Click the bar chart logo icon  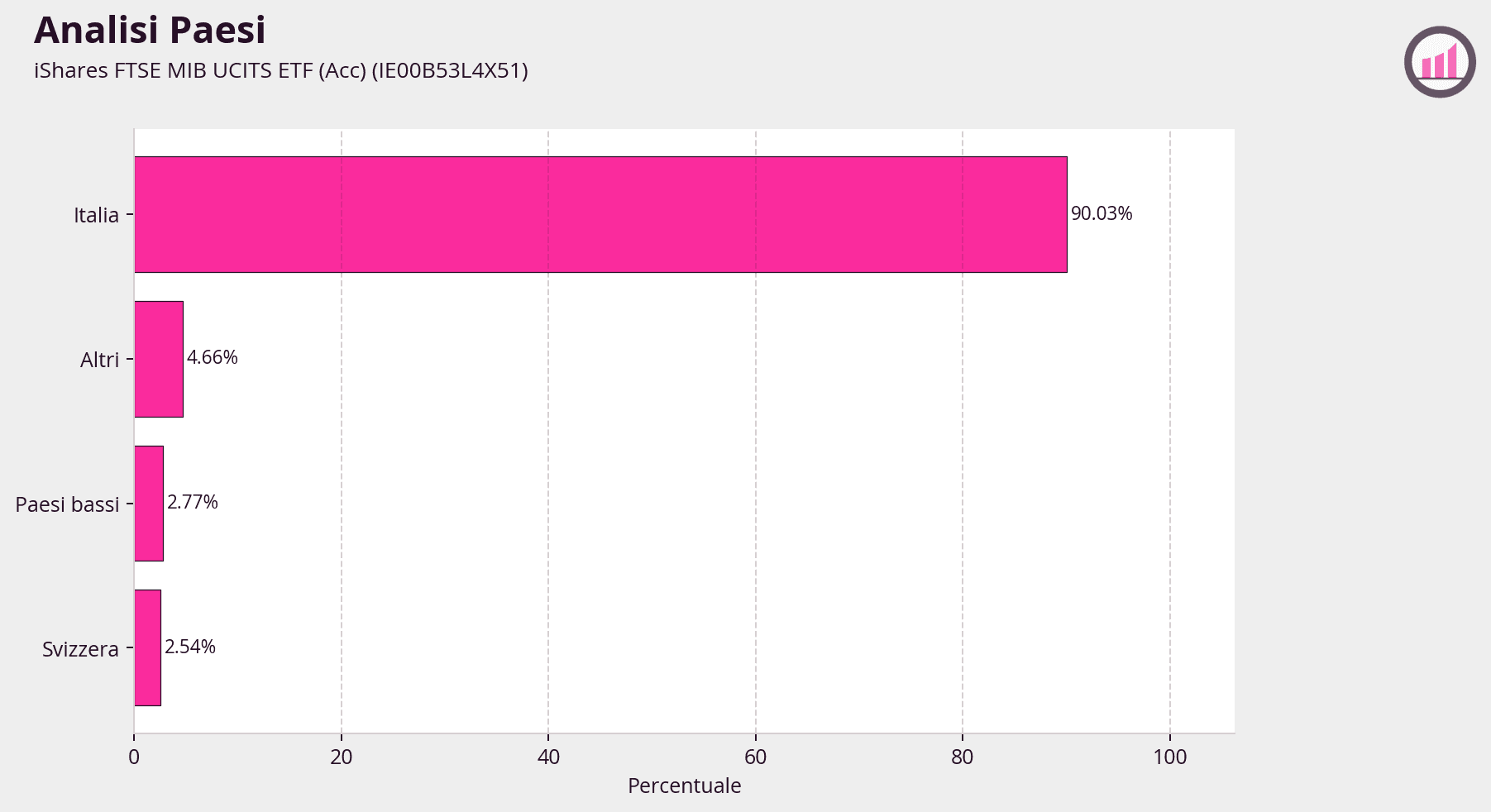point(1440,62)
